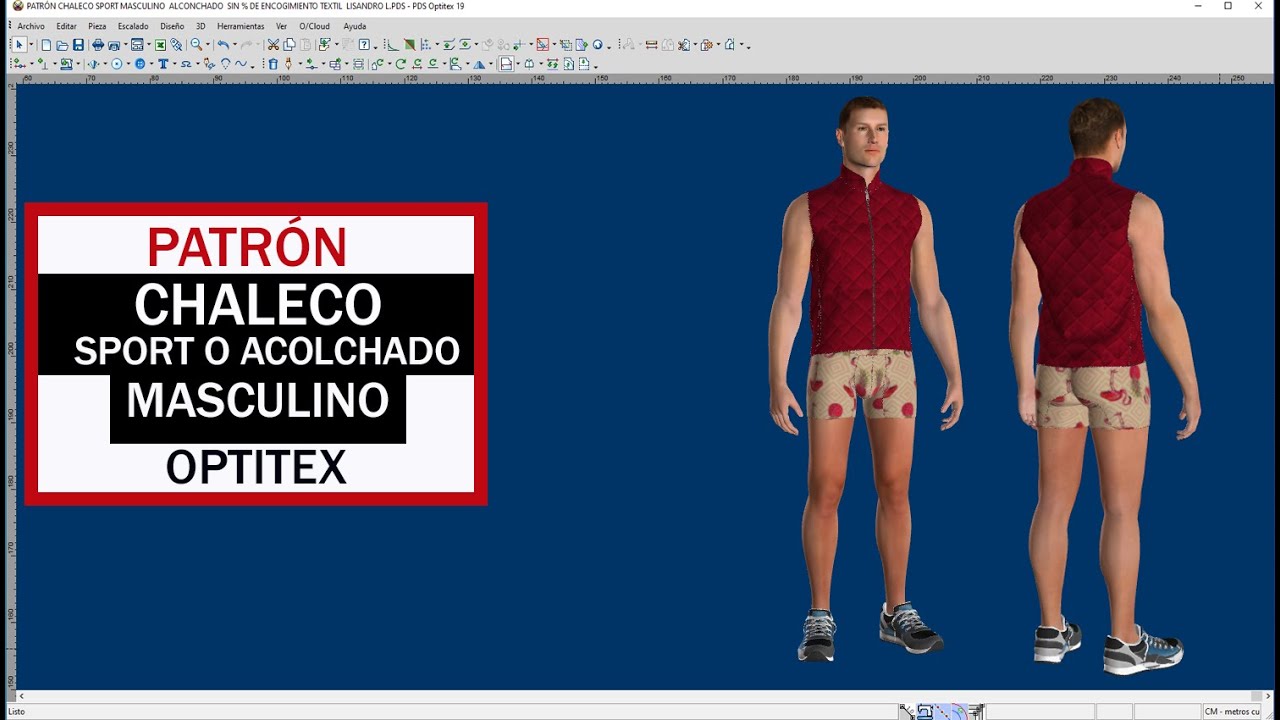The image size is (1280, 720).
Task: Click the green-brown diagonal fabric icon
Action: pos(410,45)
